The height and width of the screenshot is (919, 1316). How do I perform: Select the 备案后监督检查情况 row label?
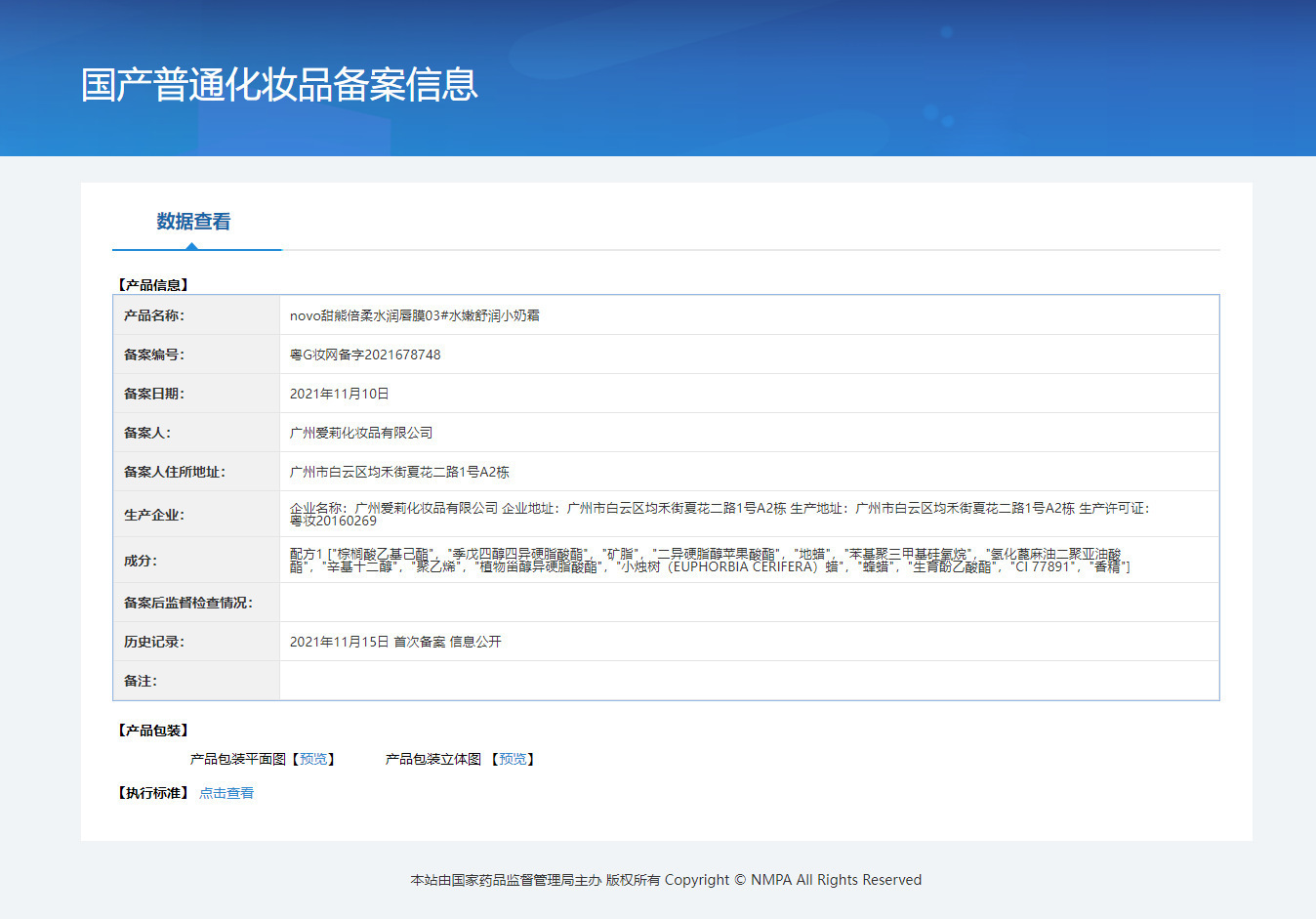(188, 603)
